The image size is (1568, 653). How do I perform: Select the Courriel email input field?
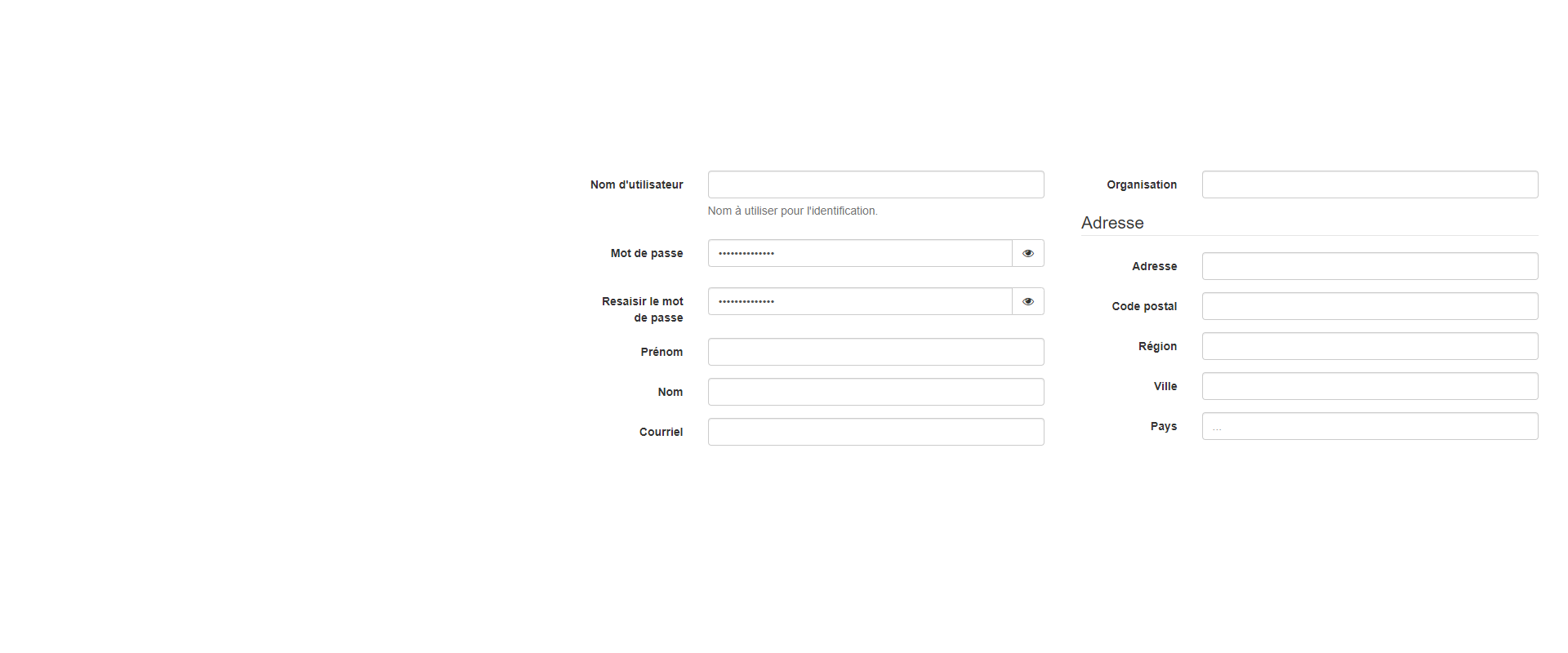pyautogui.click(x=875, y=432)
